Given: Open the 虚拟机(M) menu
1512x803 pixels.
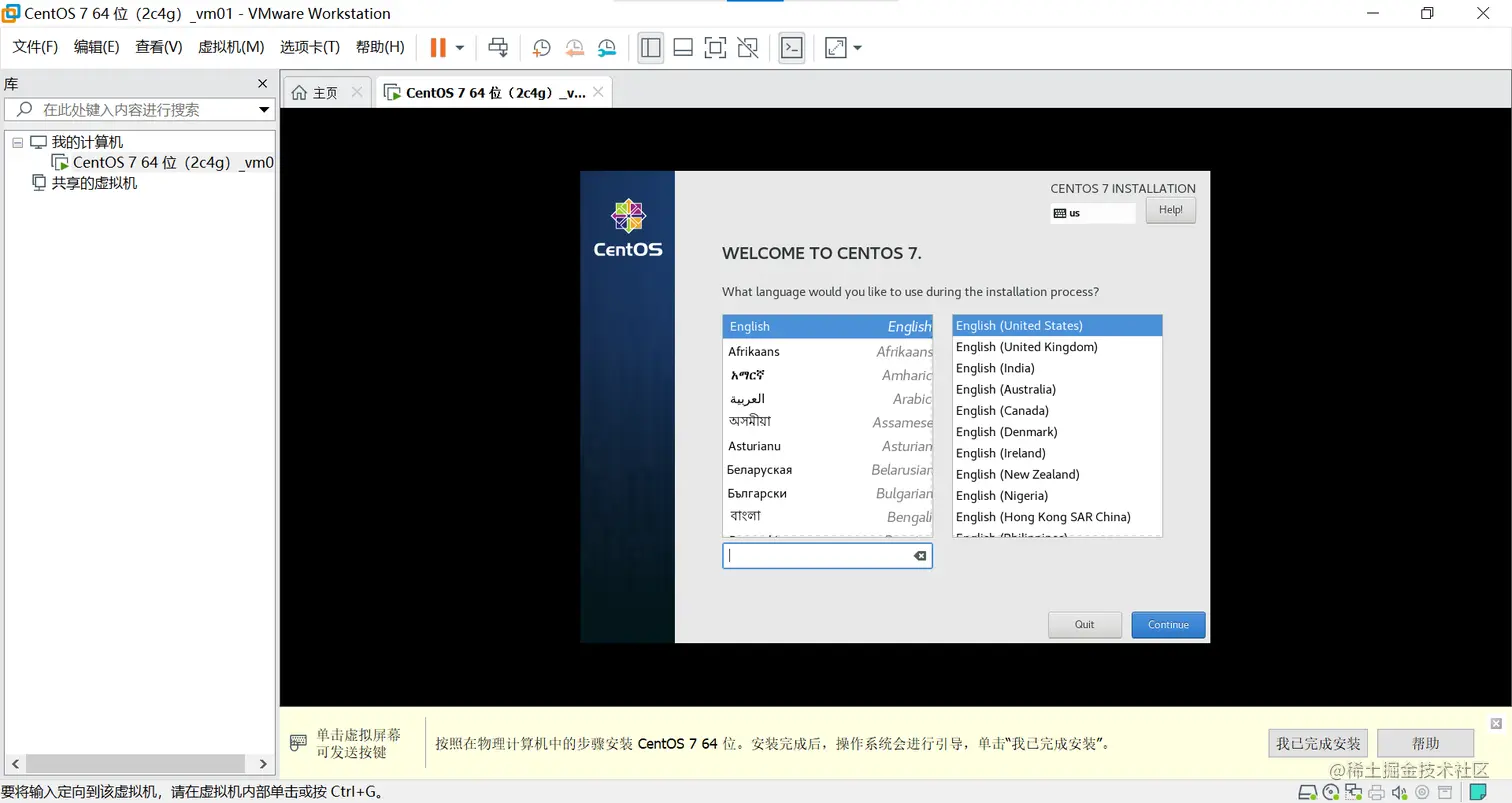Looking at the screenshot, I should 231,47.
